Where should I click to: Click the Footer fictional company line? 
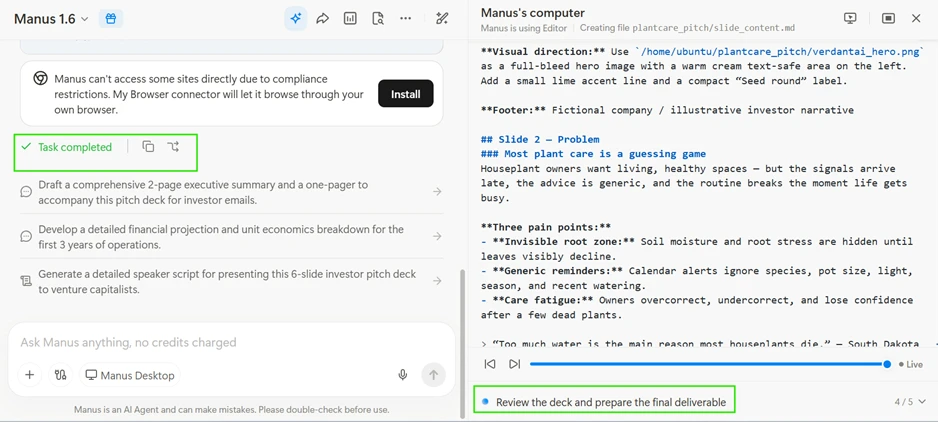[x=667, y=110]
